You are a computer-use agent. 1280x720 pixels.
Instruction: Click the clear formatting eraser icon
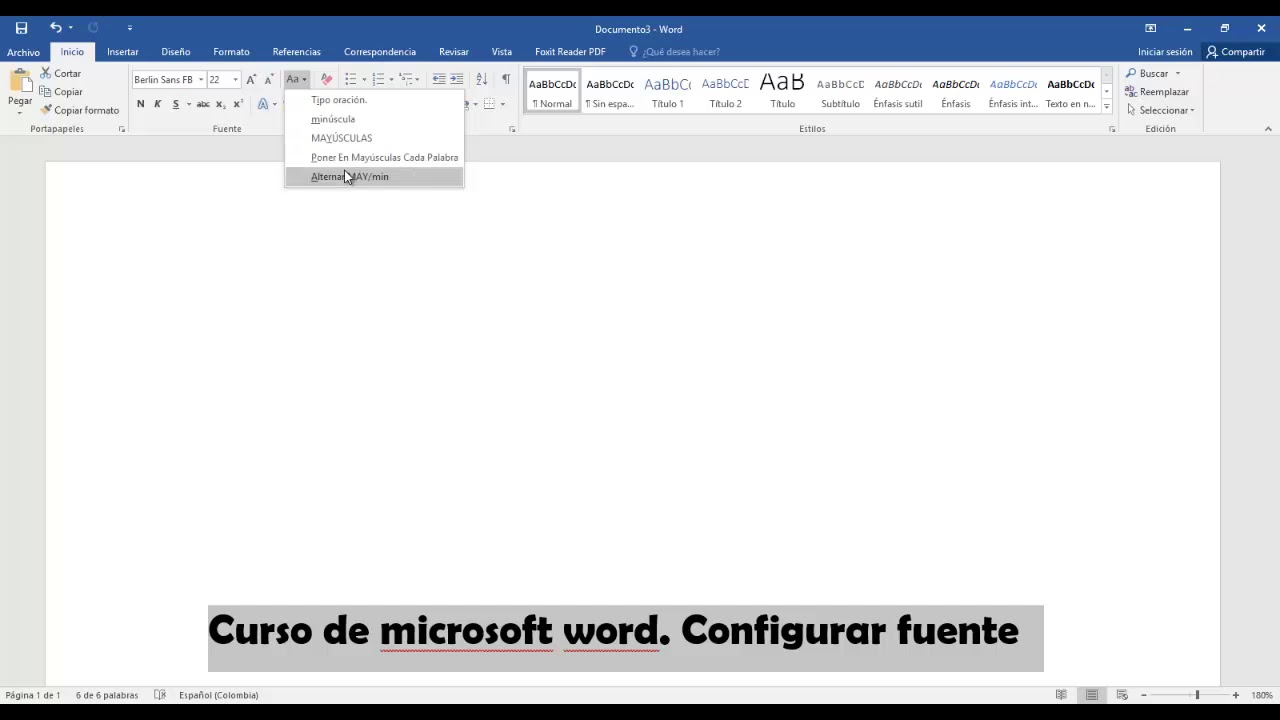326,79
